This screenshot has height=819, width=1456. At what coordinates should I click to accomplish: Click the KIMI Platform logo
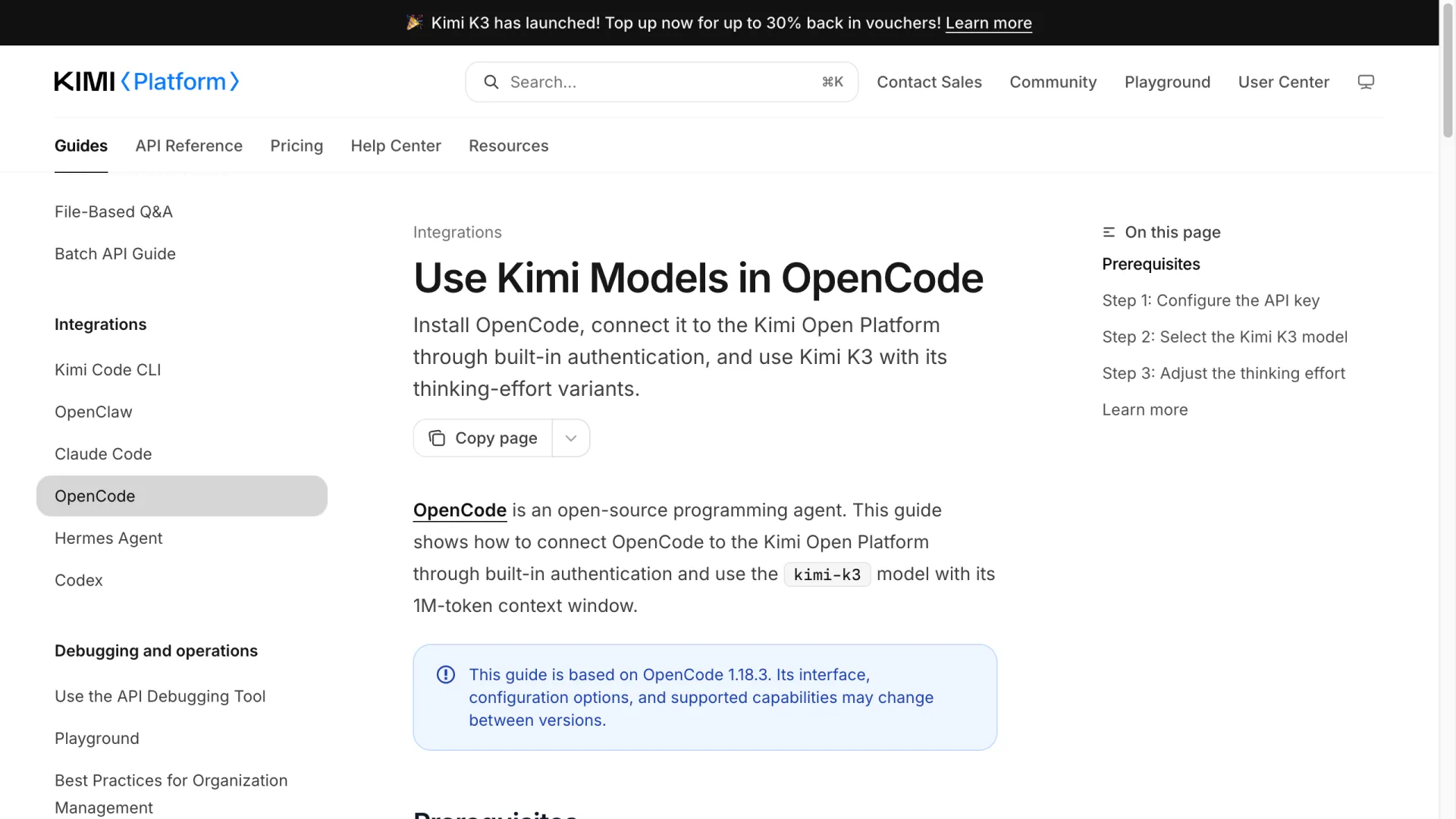pyautogui.click(x=147, y=82)
